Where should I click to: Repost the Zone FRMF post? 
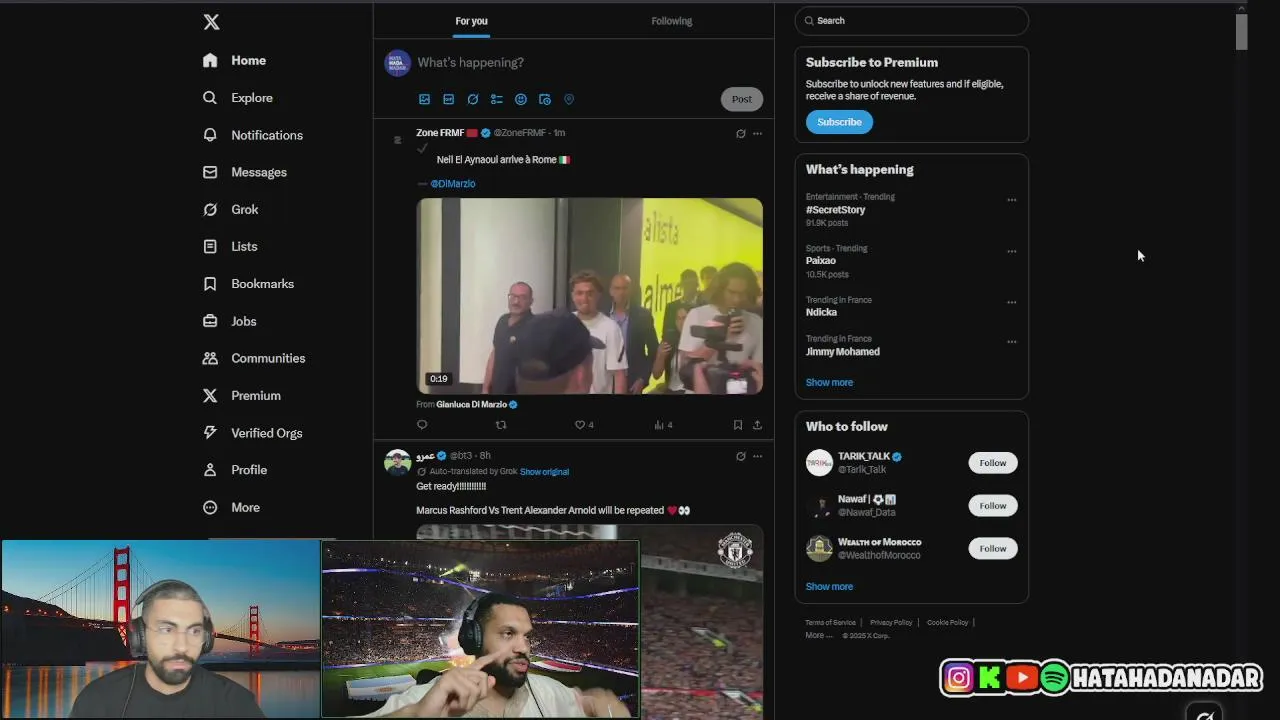(501, 425)
